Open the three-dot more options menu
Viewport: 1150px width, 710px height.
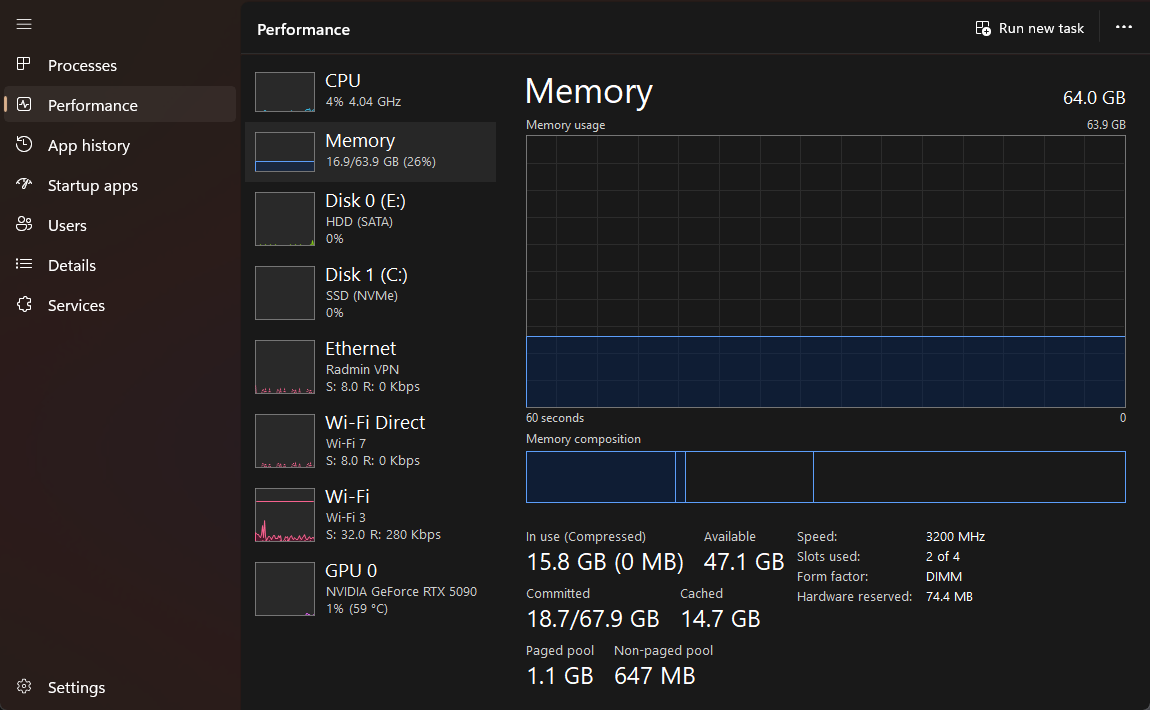[1124, 27]
